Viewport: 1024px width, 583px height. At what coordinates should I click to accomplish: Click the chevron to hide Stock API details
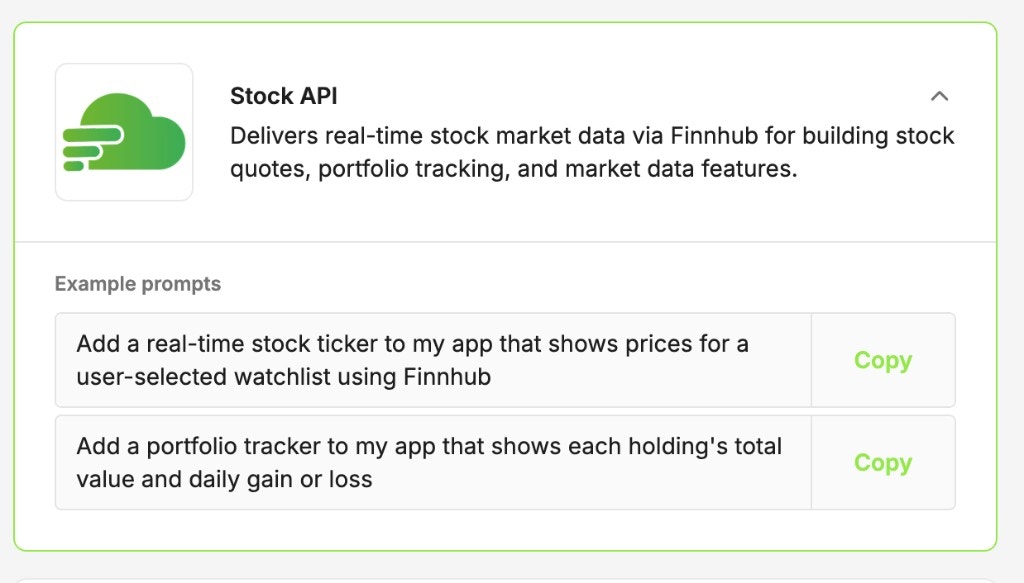tap(939, 96)
